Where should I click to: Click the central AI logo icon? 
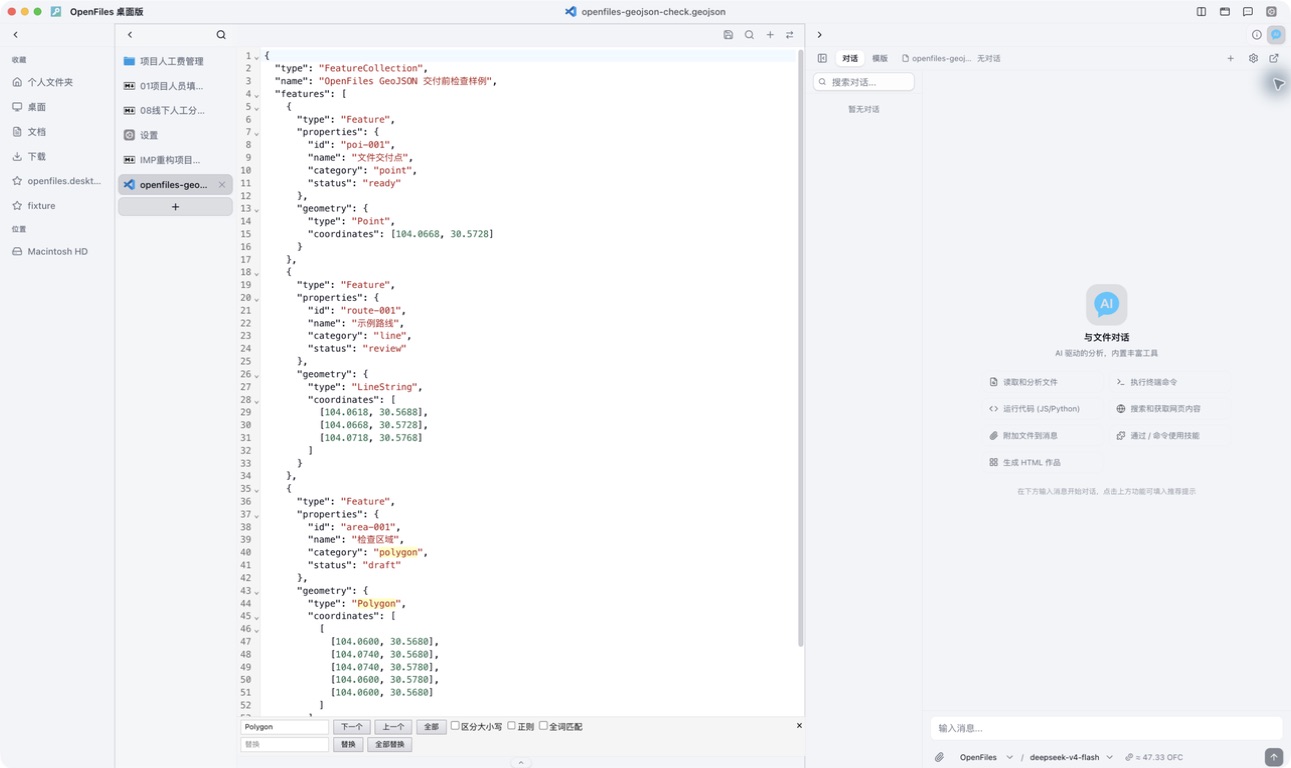click(1106, 304)
